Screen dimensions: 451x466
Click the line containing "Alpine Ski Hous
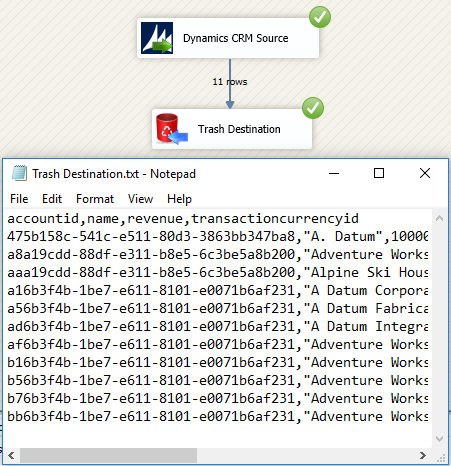tap(218, 273)
